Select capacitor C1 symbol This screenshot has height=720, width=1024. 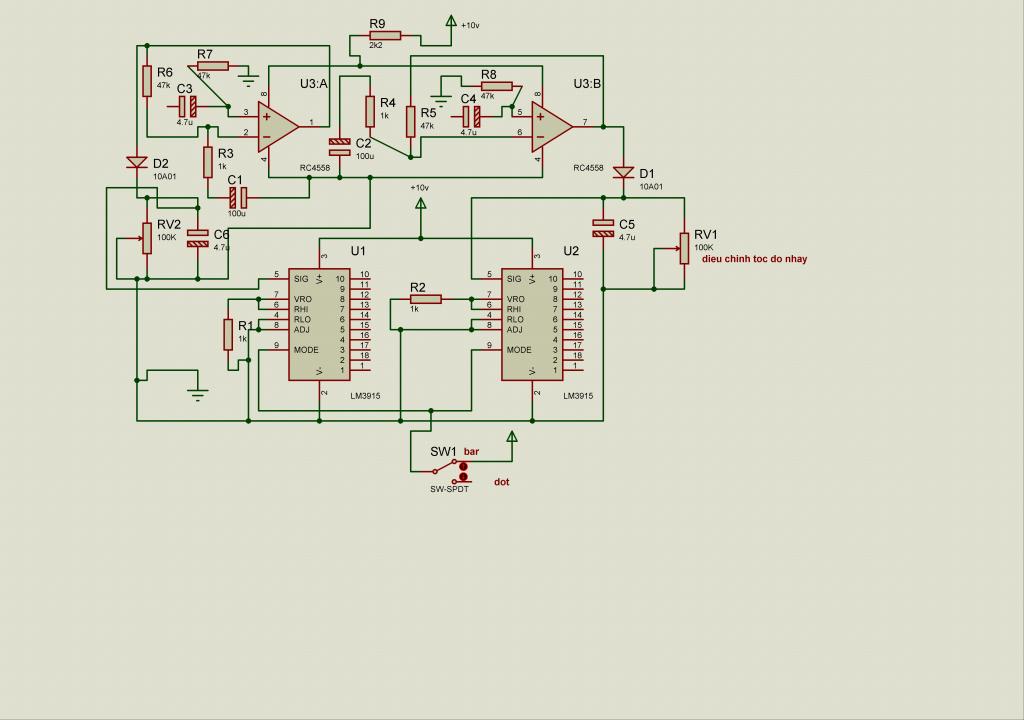coord(238,197)
